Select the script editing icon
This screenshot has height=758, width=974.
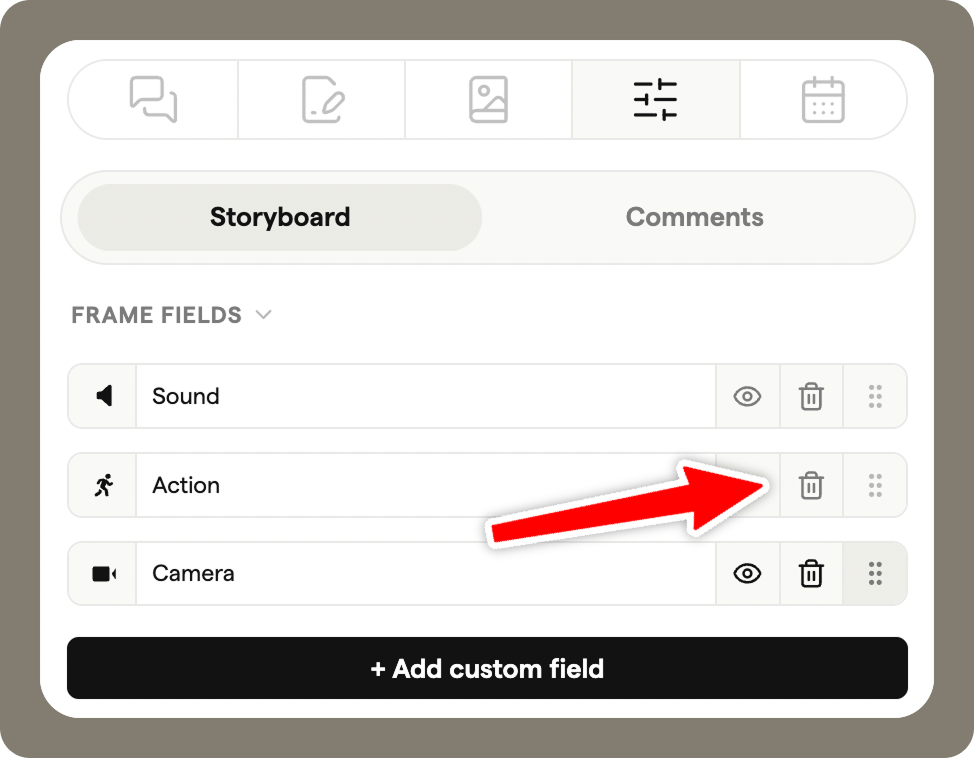320,99
